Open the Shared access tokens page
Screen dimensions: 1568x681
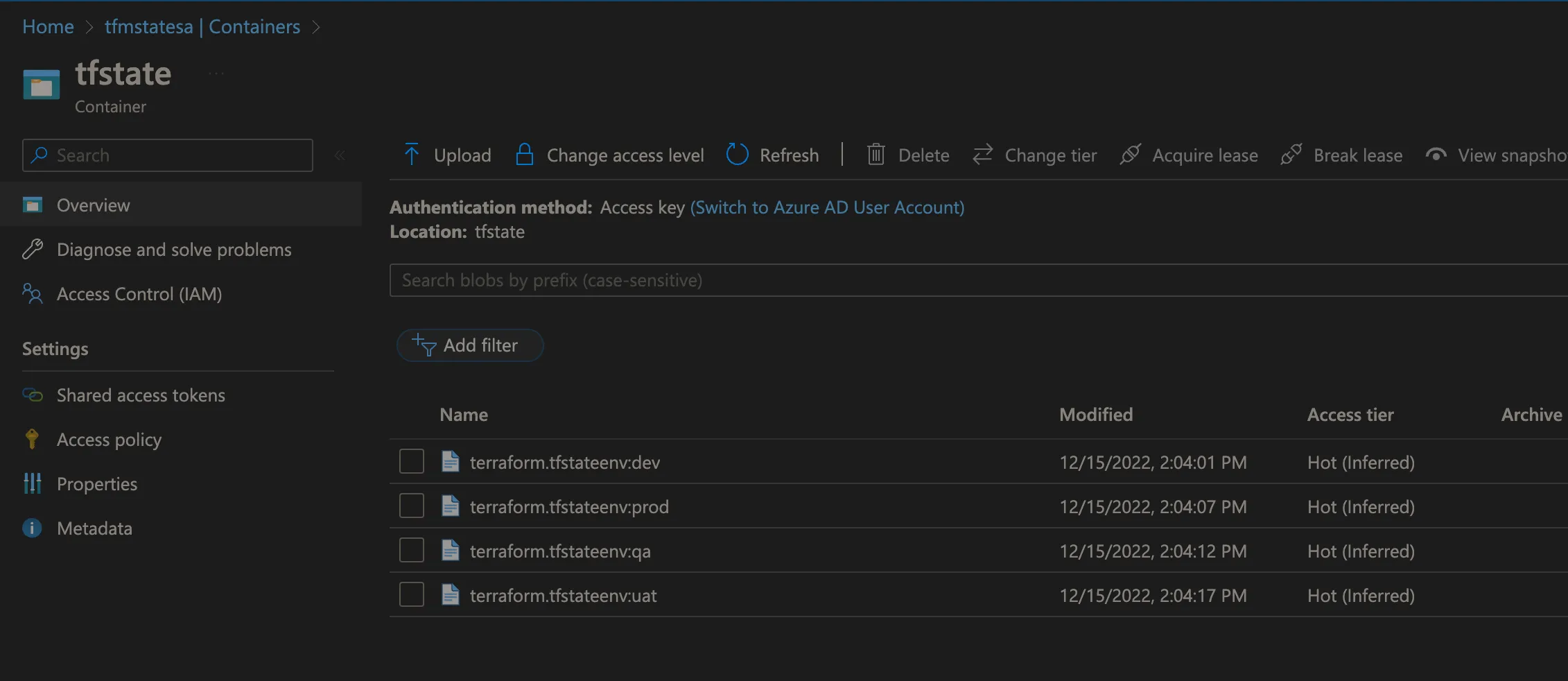point(140,395)
